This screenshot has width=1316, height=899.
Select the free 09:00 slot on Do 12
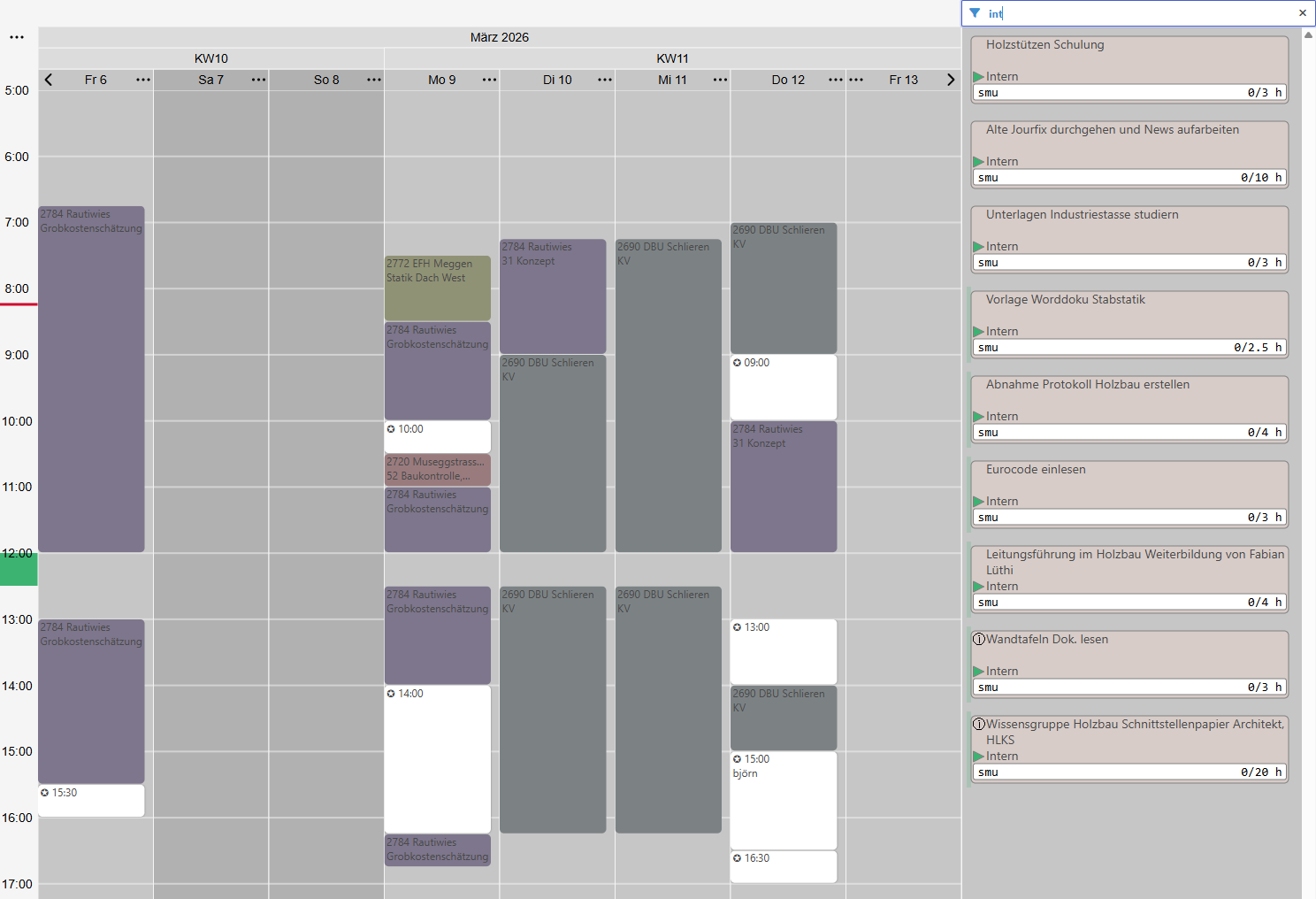point(783,388)
